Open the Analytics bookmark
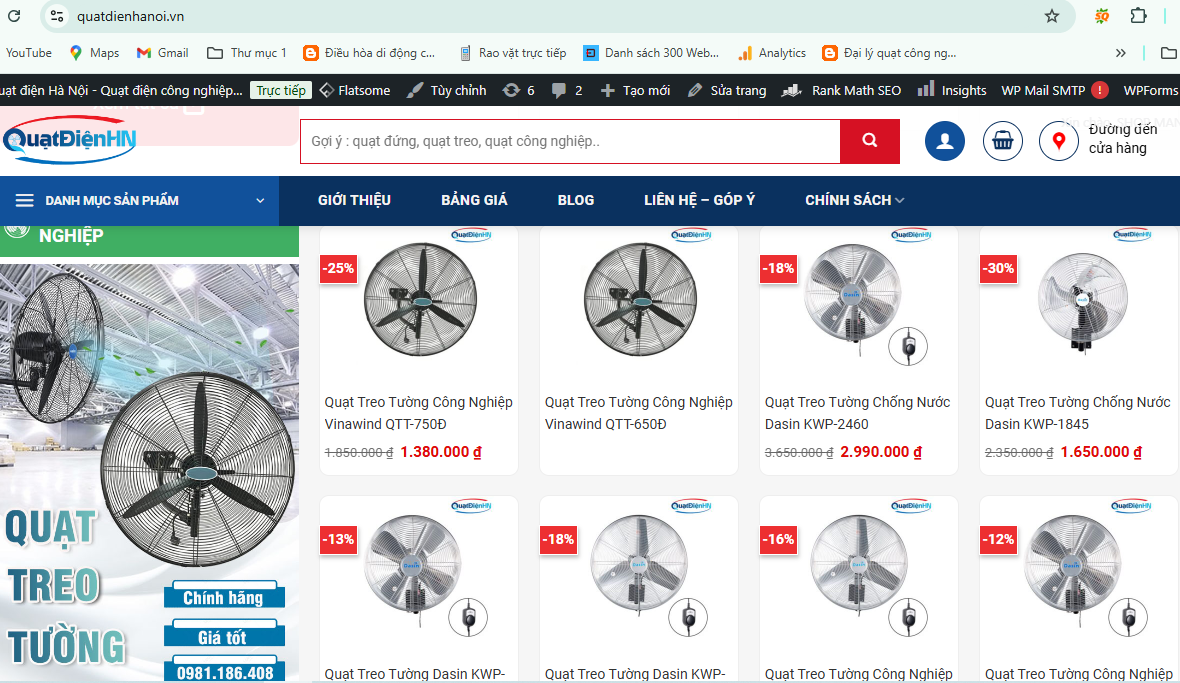The height and width of the screenshot is (683, 1180). (x=772, y=53)
